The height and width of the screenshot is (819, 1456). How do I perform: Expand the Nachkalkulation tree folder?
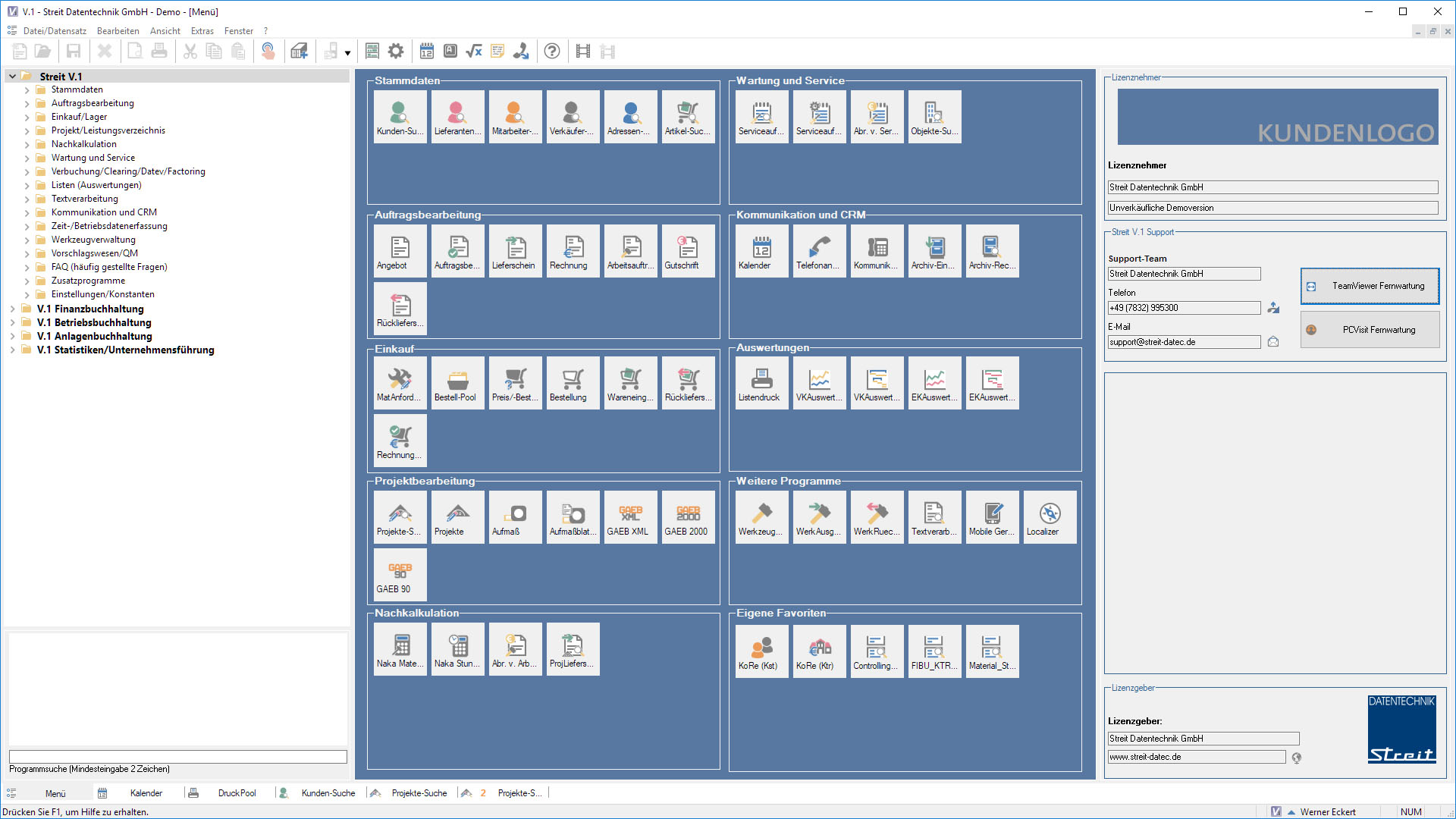(27, 144)
